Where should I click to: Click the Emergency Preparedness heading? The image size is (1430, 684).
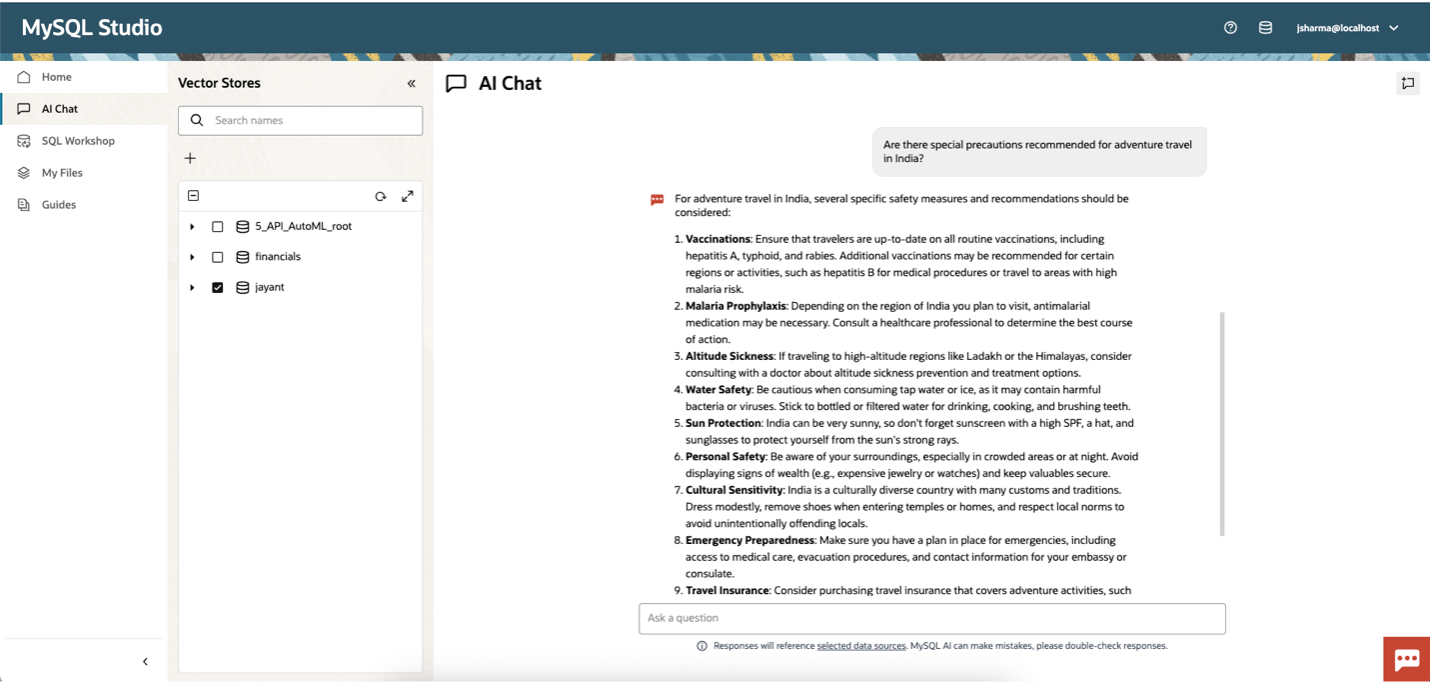pyautogui.click(x=751, y=540)
